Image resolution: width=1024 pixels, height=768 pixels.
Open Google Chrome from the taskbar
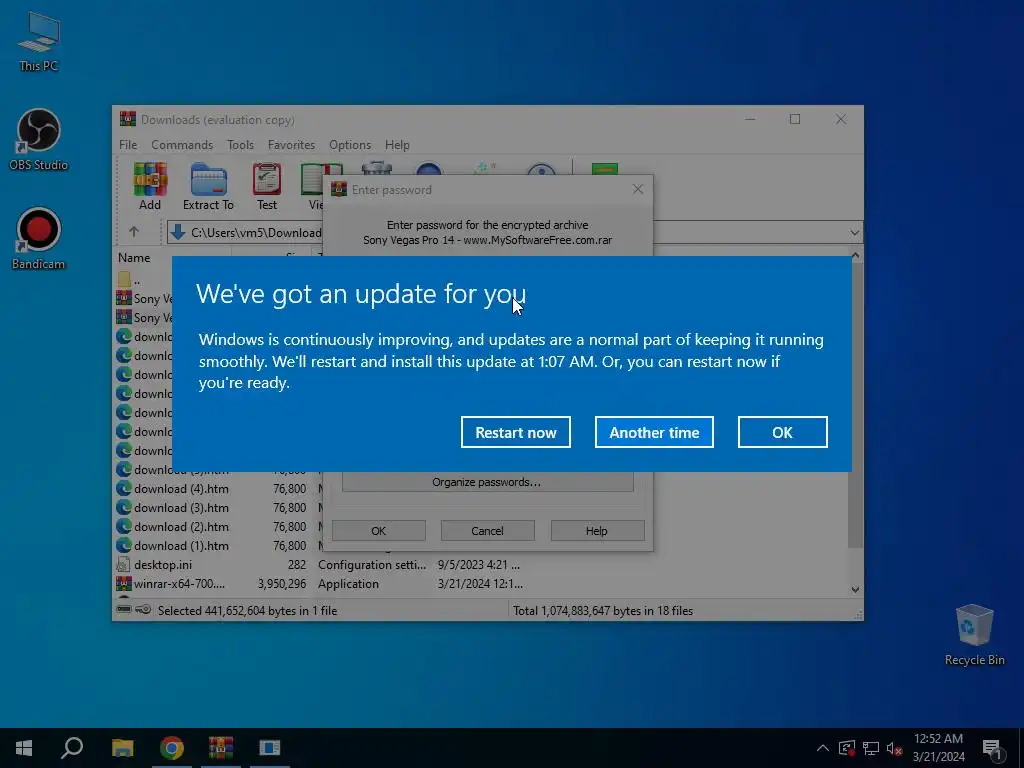coord(172,748)
